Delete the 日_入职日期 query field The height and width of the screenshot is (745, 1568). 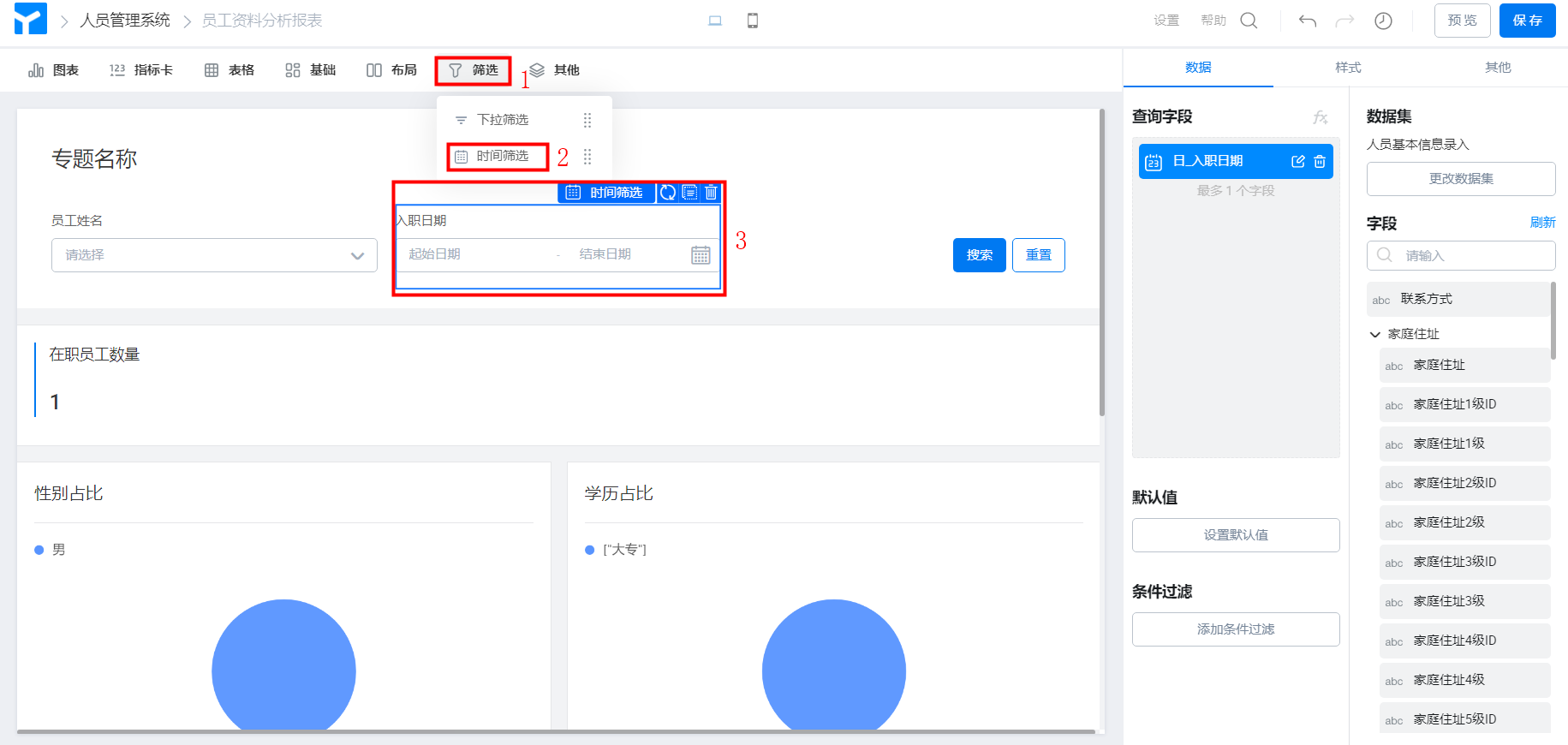tap(1320, 162)
